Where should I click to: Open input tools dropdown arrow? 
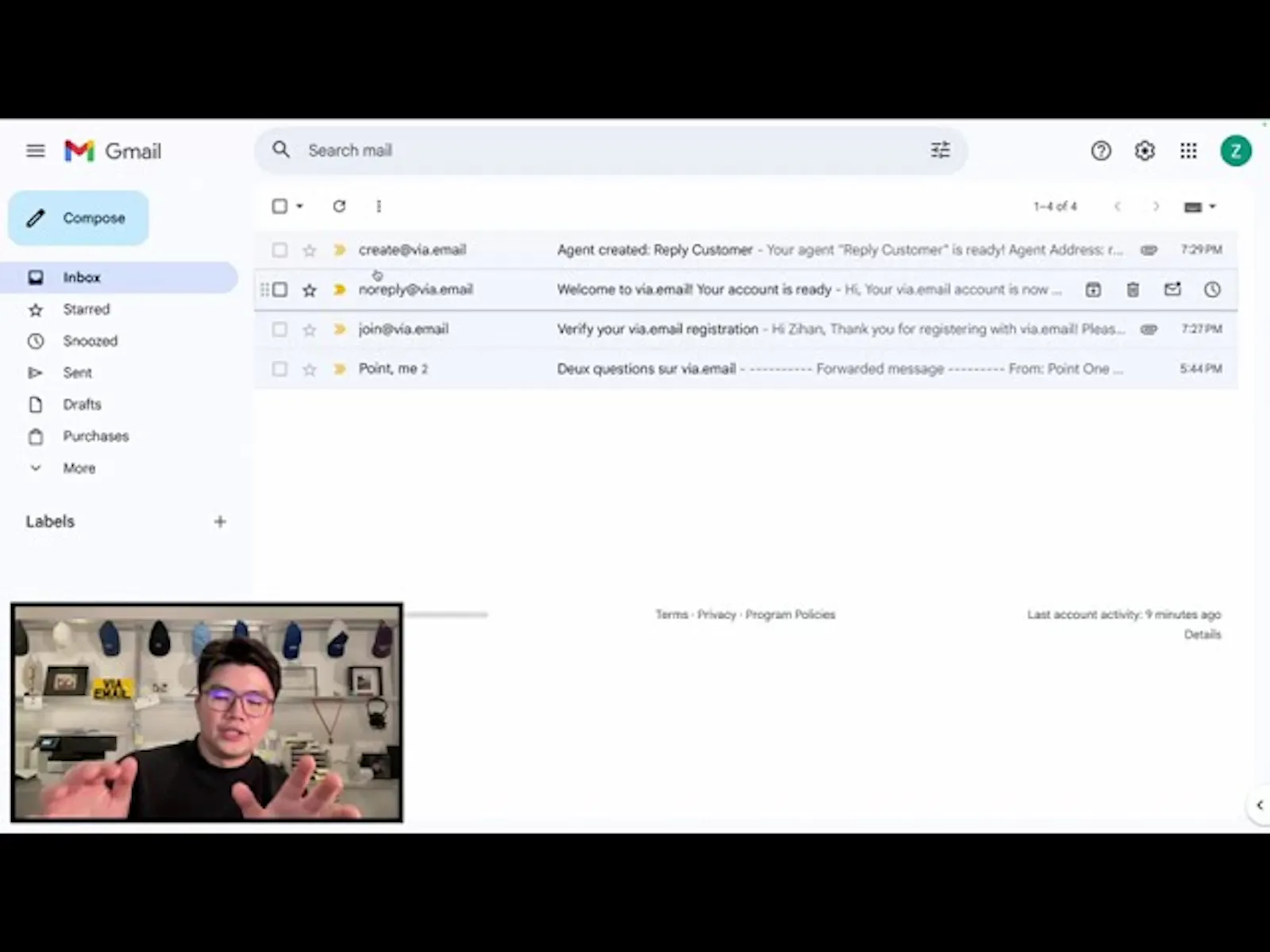click(1212, 207)
